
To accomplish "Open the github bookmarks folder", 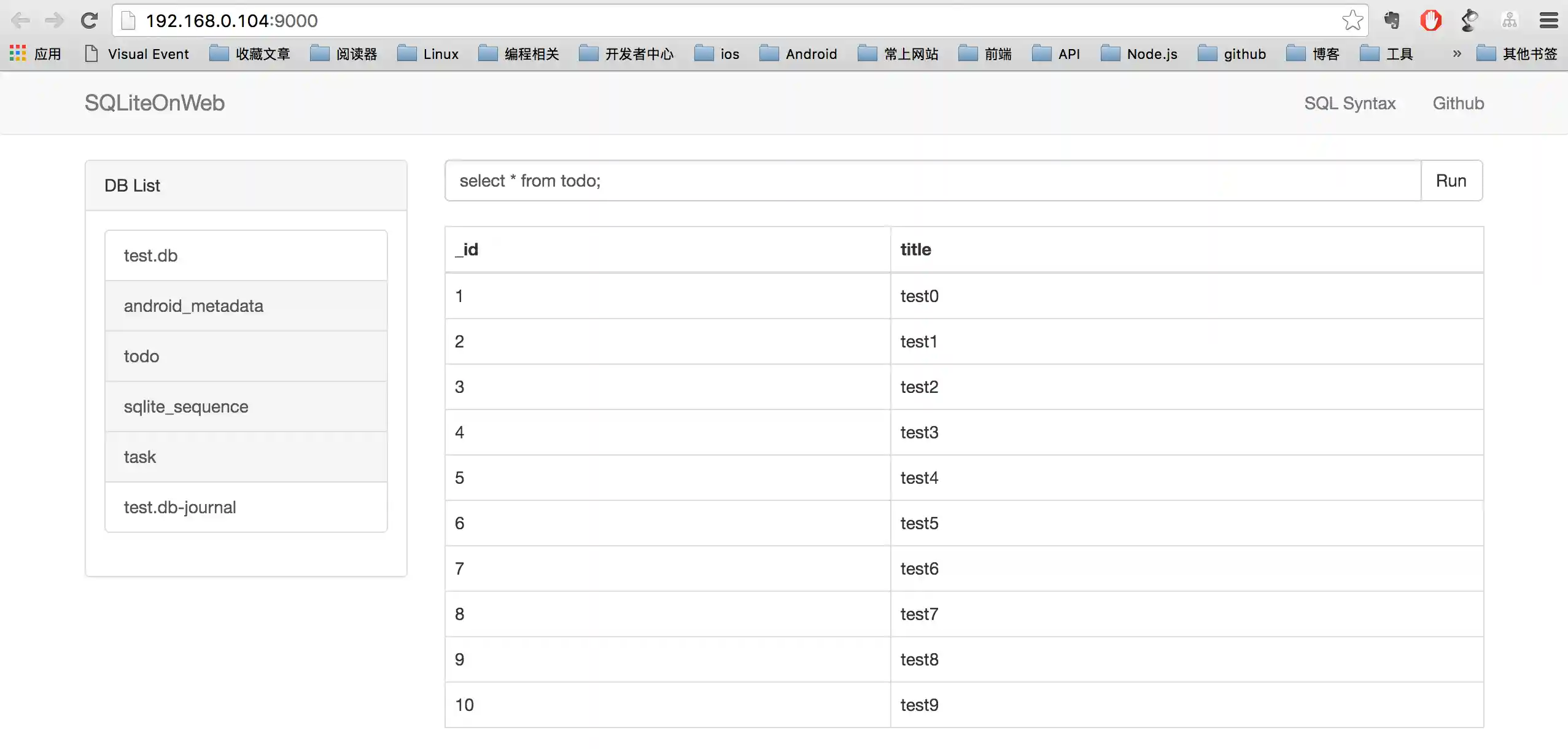I will tap(1232, 54).
